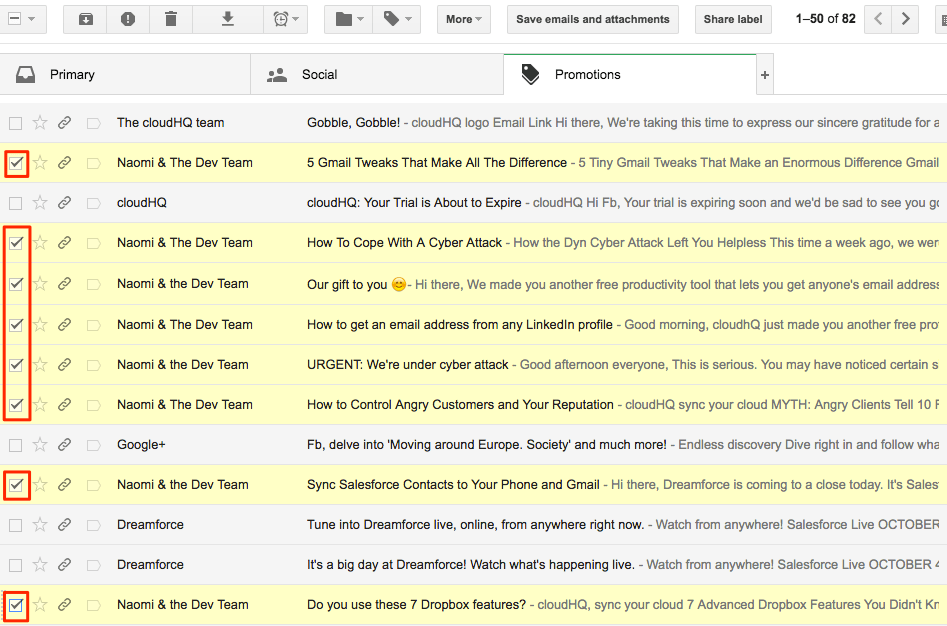This screenshot has height=626, width=947.
Task: Archive the selected emails
Action: click(85, 18)
